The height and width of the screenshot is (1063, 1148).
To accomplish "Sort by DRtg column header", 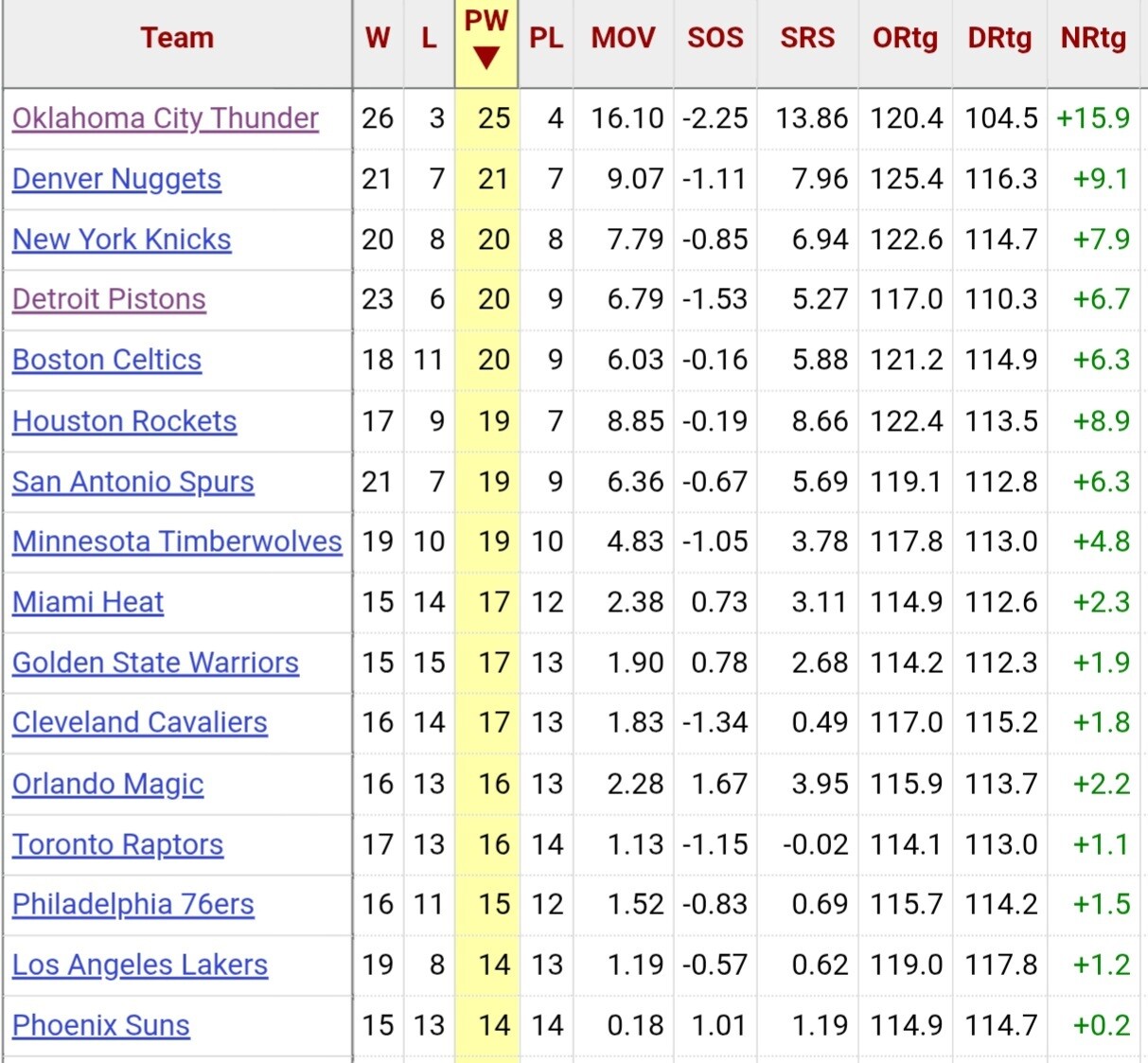I will point(999,38).
